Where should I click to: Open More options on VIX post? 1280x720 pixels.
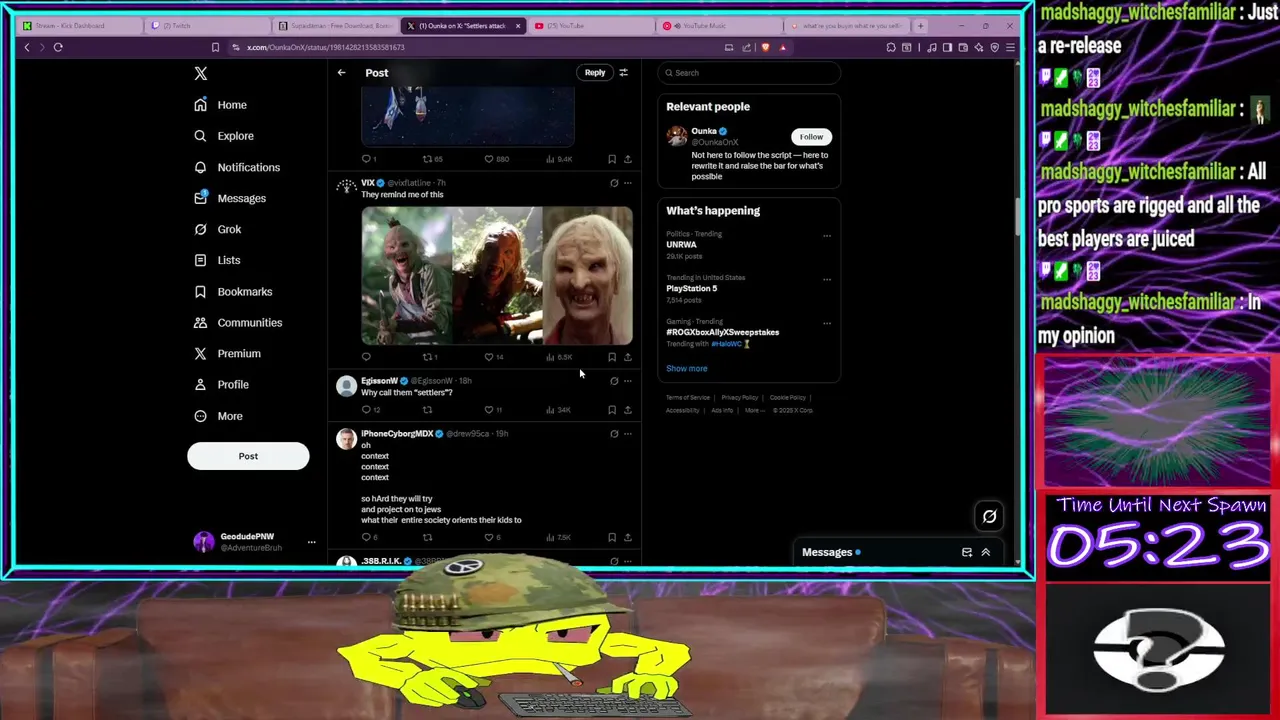coord(628,183)
